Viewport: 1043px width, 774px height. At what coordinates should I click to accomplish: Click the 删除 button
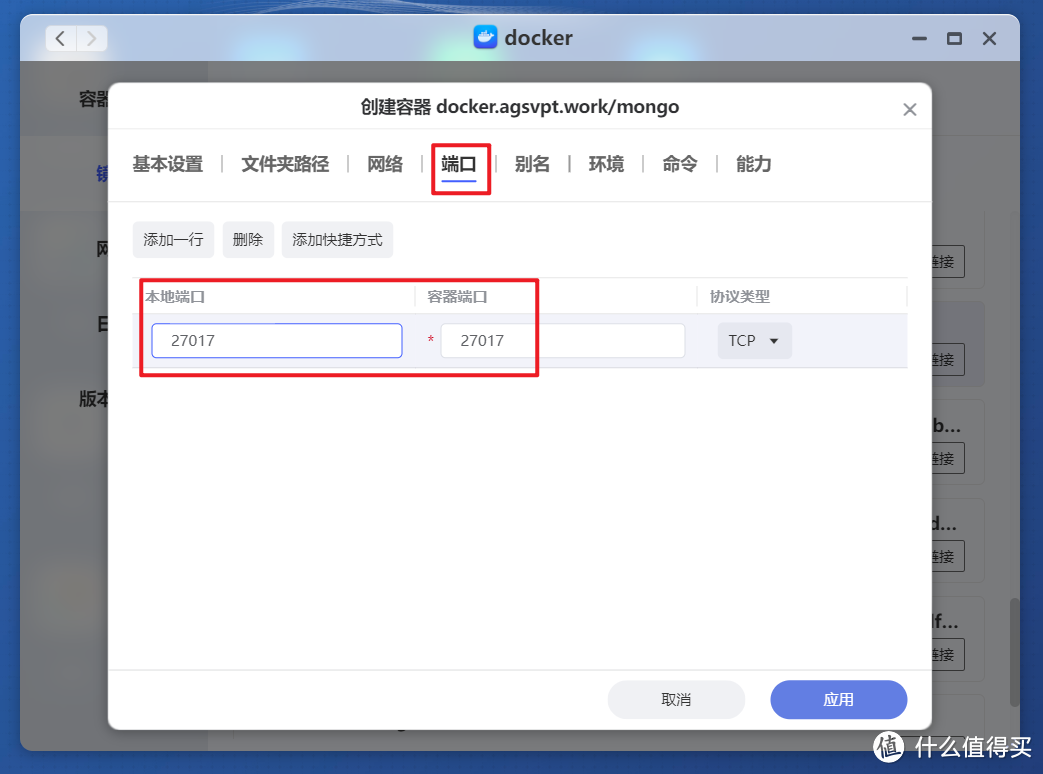click(248, 239)
